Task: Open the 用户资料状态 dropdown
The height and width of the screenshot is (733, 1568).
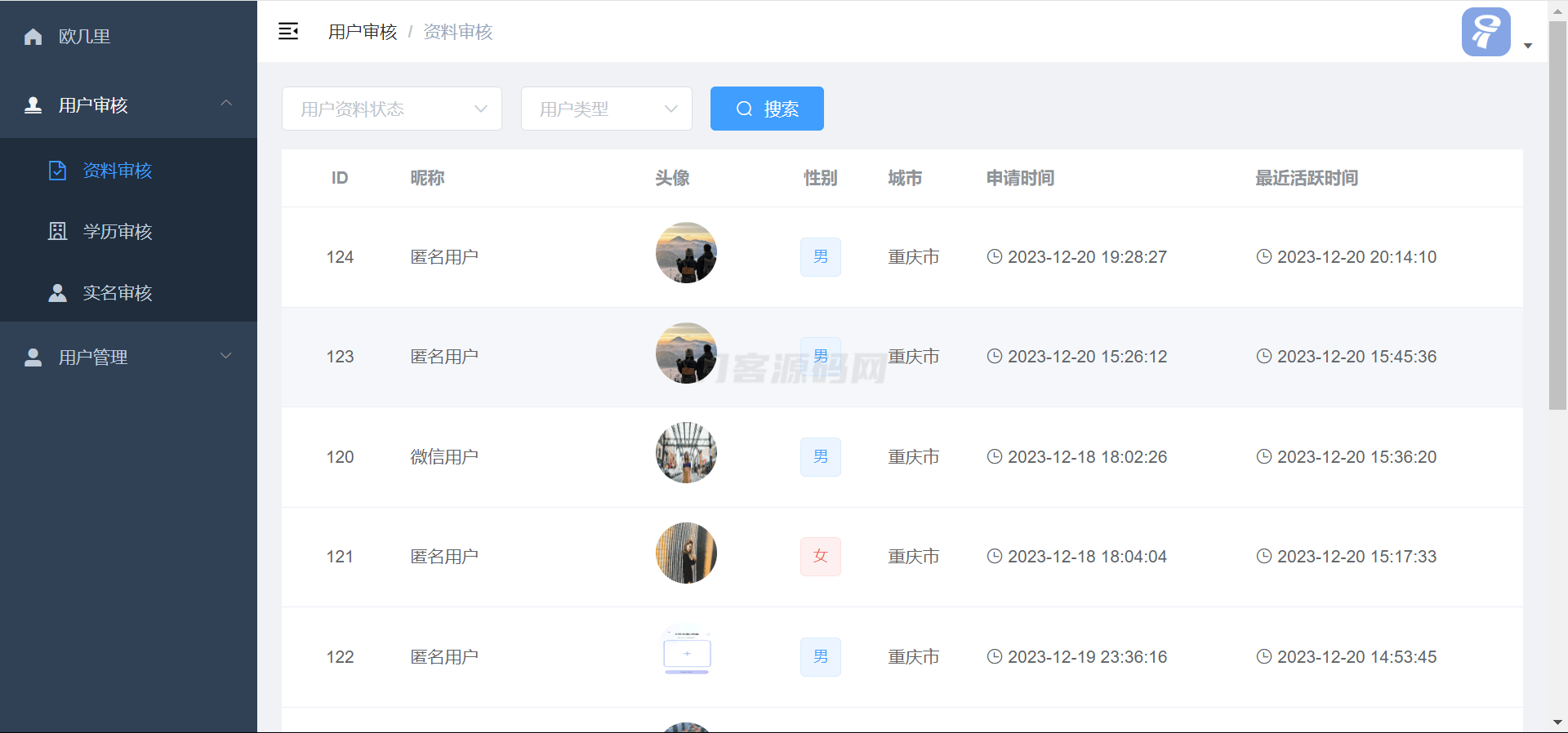Action: pos(392,109)
